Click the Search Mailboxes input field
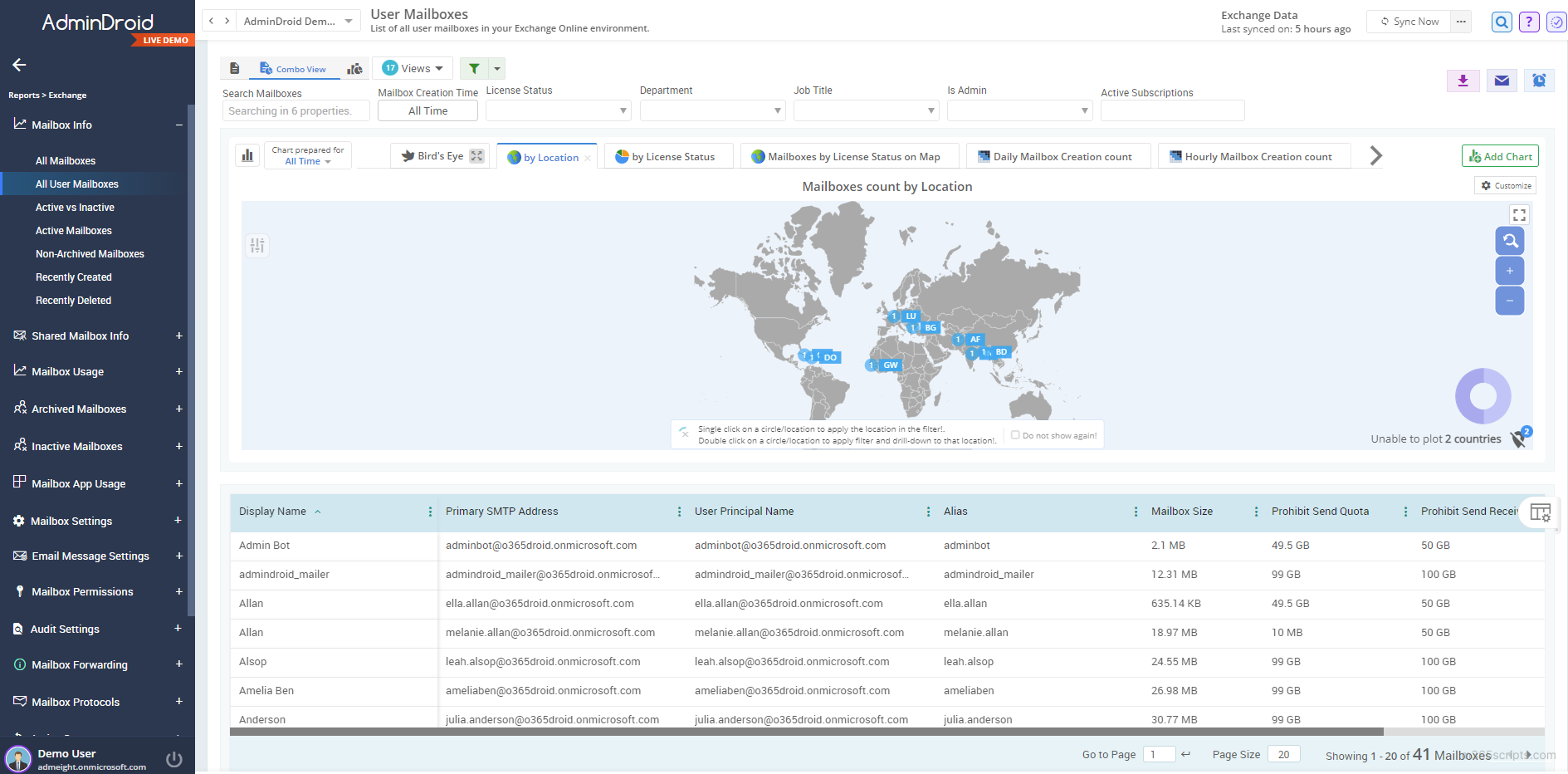The width and height of the screenshot is (1568, 774). [x=295, y=111]
